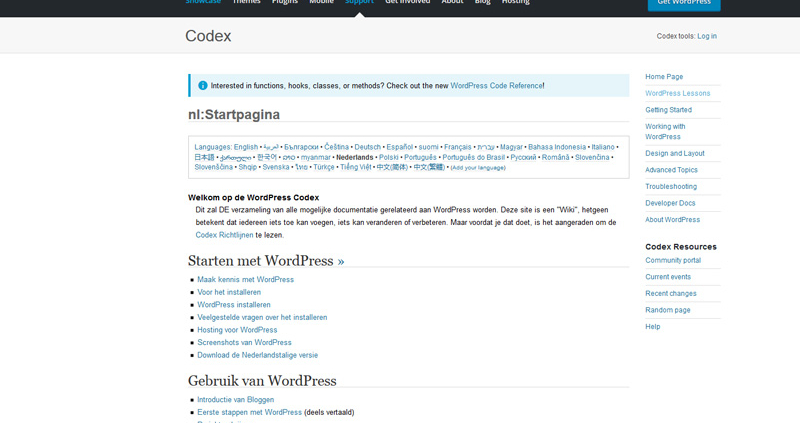Viewport: 800px width, 423px height.
Task: Choose Português do Brasil language link
Action: 473,157
